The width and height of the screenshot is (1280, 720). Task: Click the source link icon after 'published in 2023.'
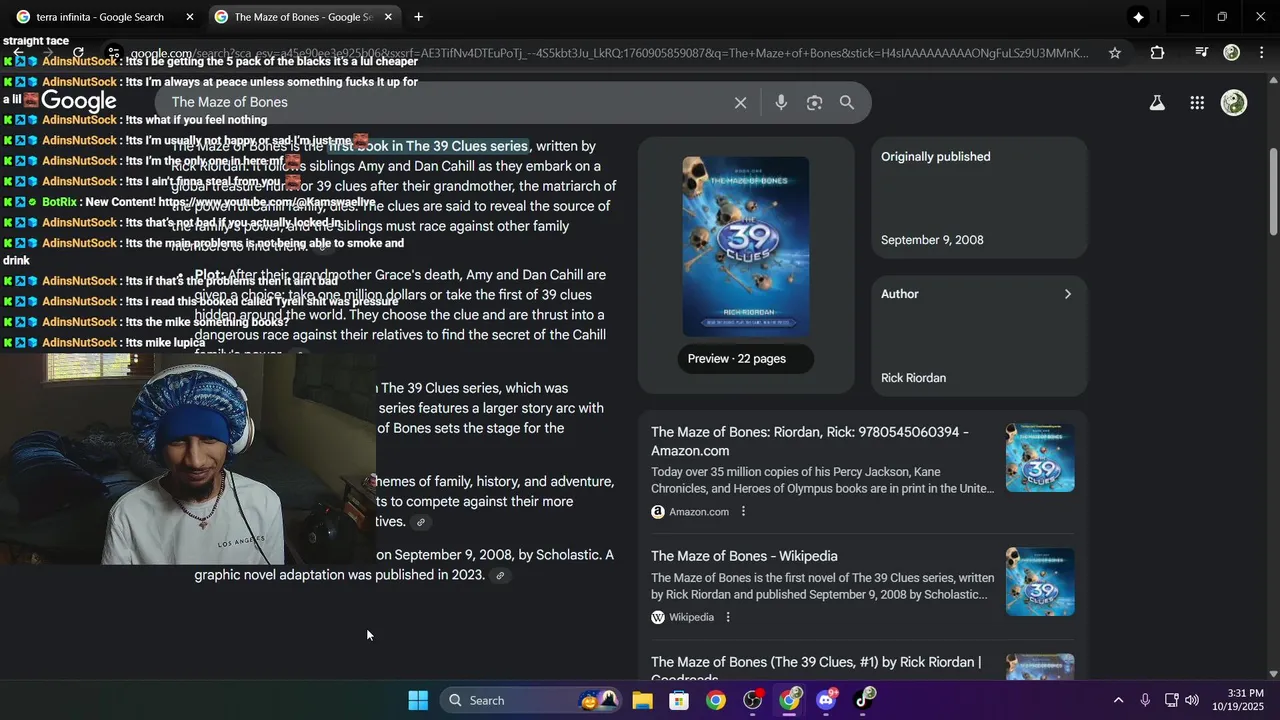click(500, 575)
